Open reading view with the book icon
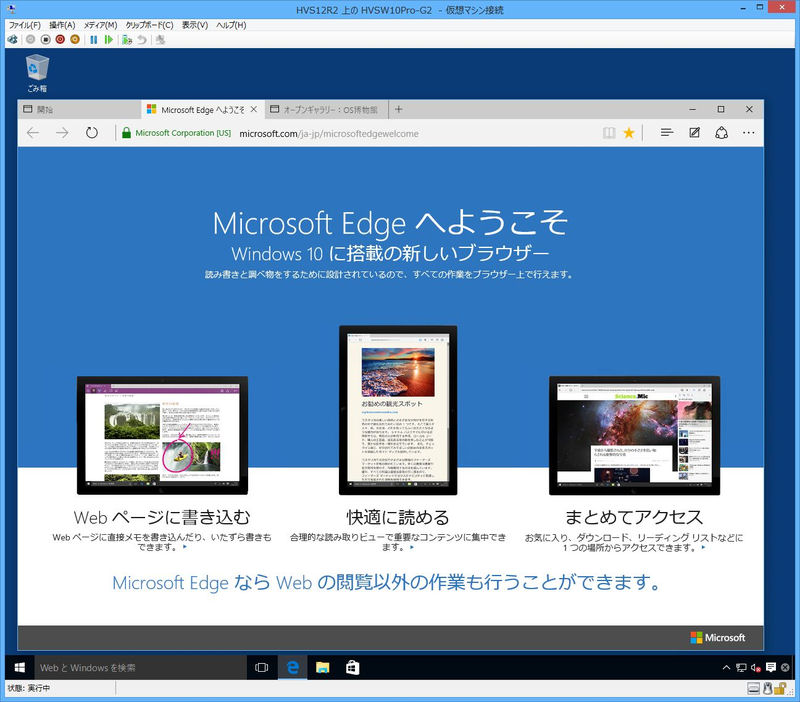 [609, 133]
